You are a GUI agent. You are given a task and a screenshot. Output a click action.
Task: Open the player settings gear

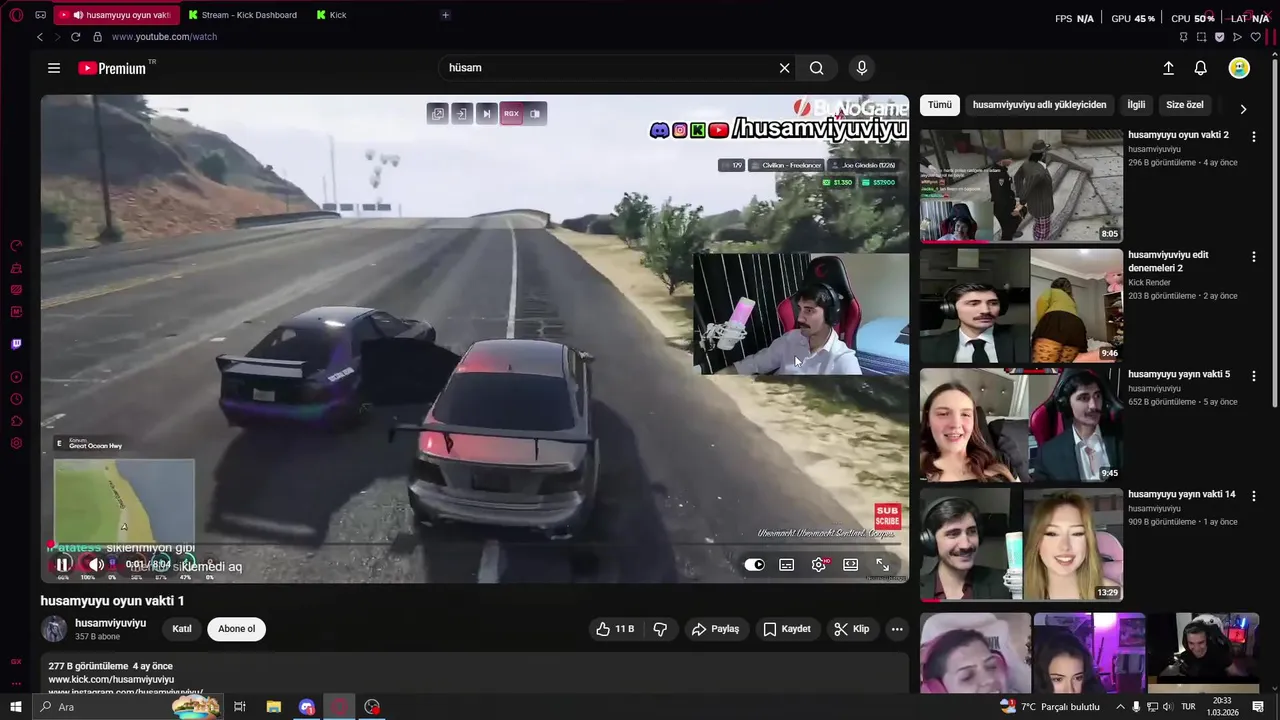tap(819, 565)
